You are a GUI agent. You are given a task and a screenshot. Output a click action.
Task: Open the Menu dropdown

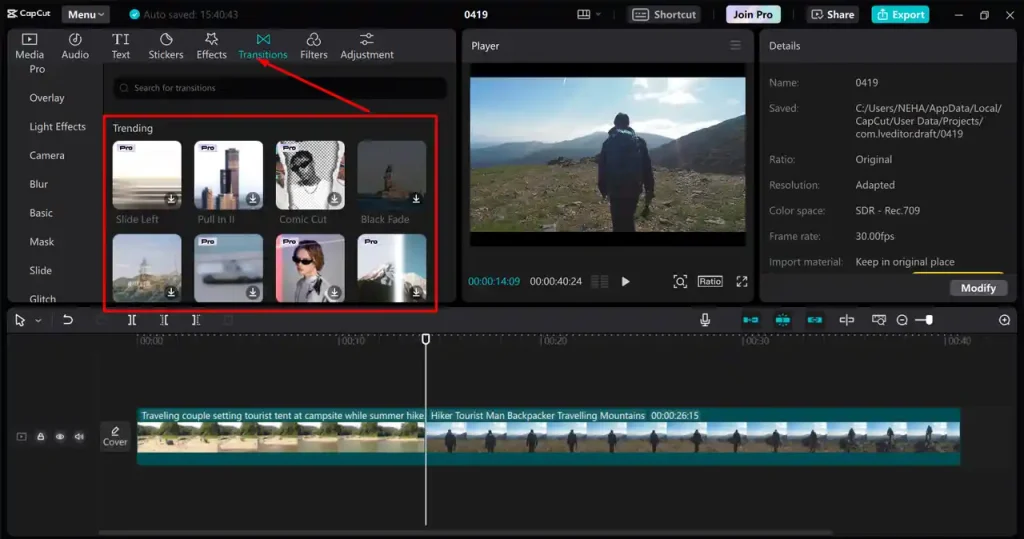pyautogui.click(x=86, y=14)
